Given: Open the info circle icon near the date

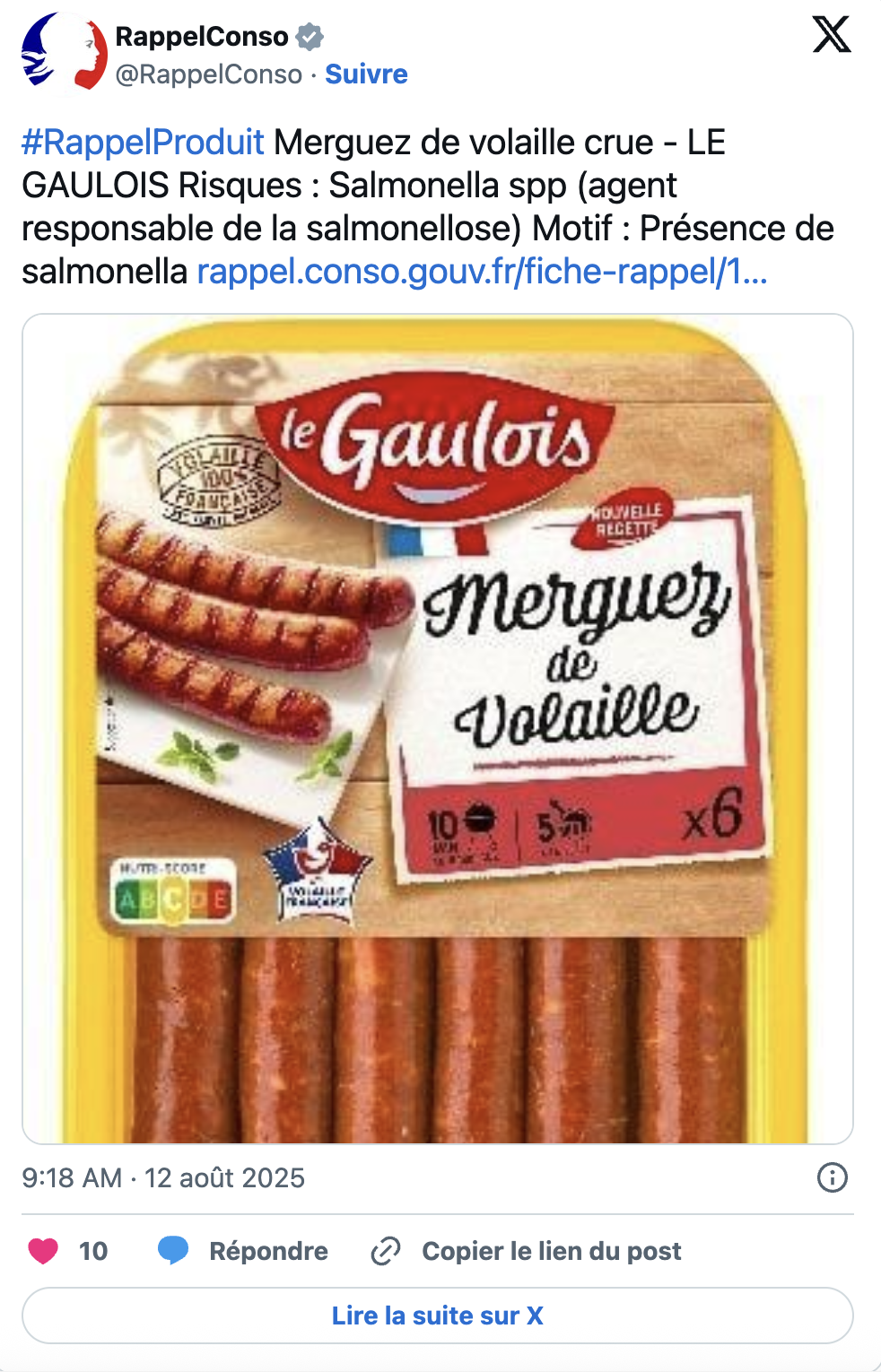Looking at the screenshot, I should coord(832,1177).
